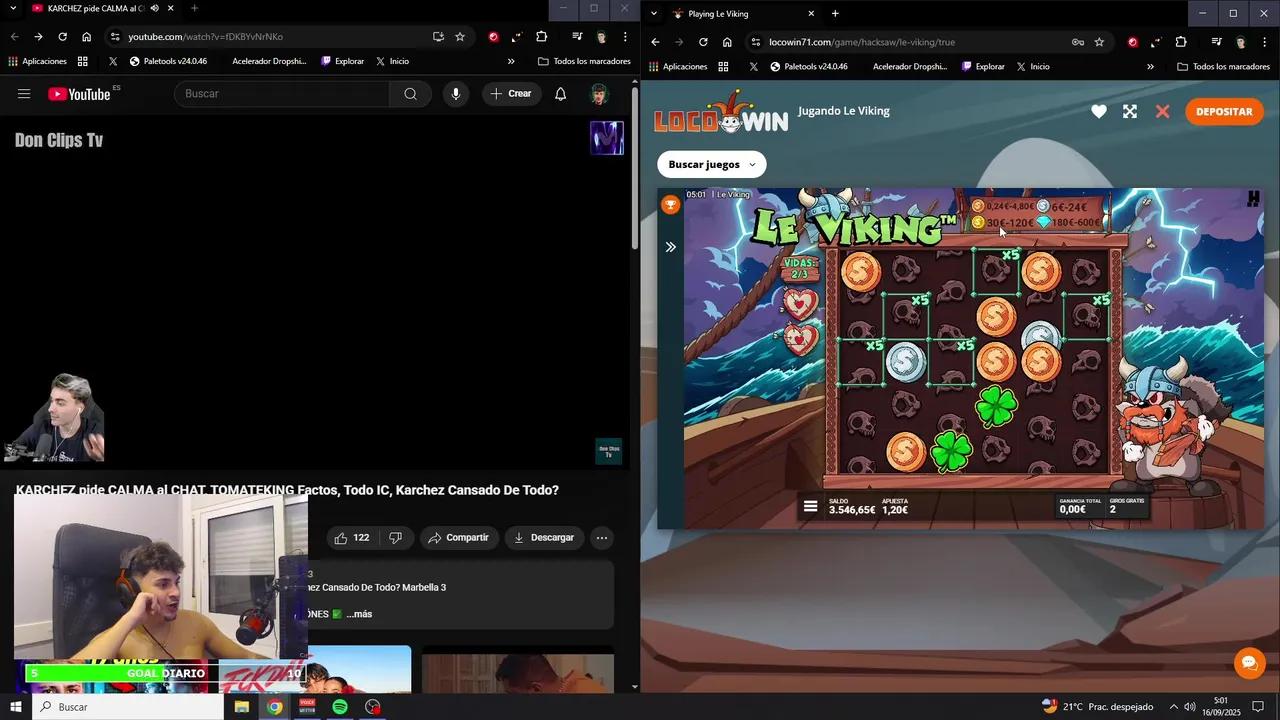1280x720 pixels.
Task: Click the Windows Start button
Action: [x=15, y=707]
